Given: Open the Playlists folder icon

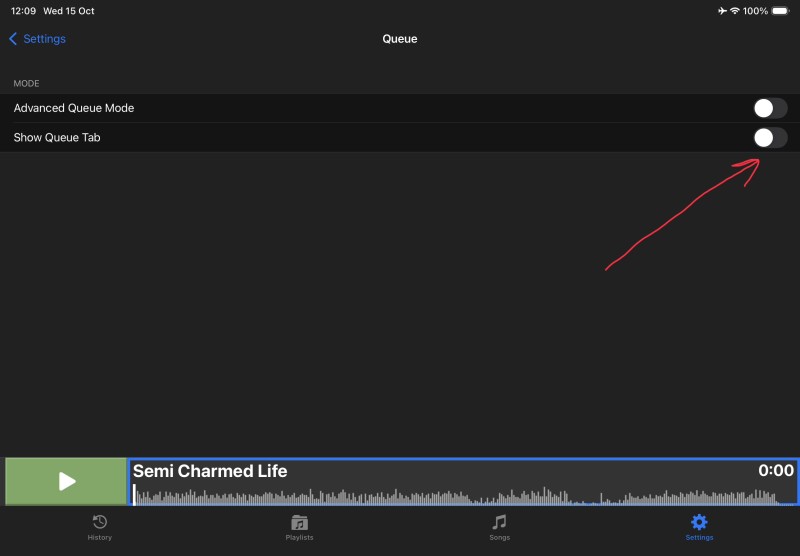Looking at the screenshot, I should (299, 522).
